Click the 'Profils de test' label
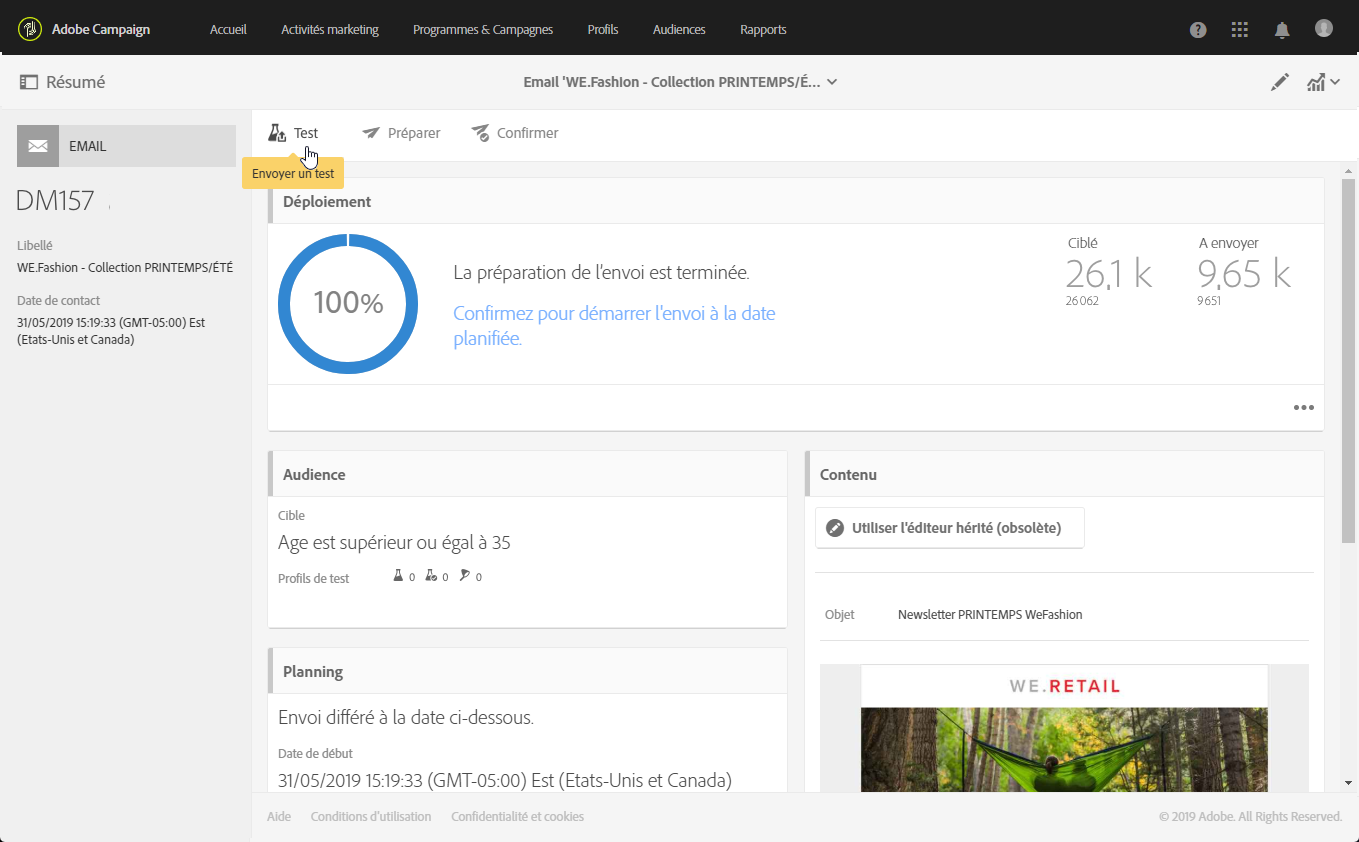 (314, 578)
